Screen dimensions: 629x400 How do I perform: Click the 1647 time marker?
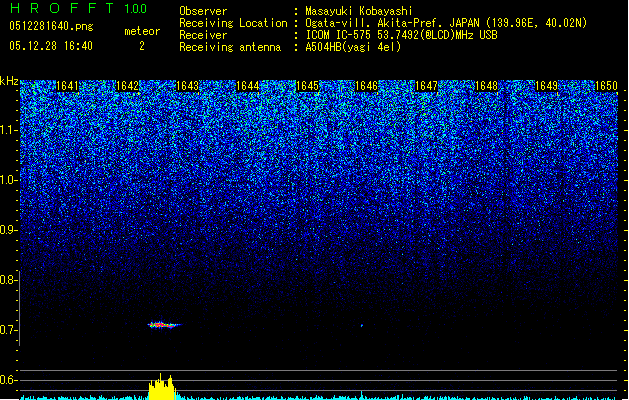point(426,86)
